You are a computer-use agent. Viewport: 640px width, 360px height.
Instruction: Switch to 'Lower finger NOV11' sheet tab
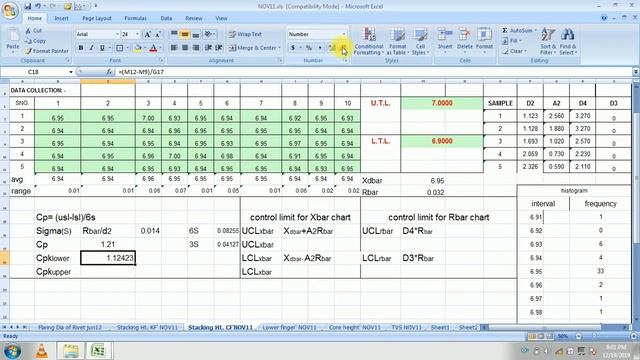click(x=289, y=327)
